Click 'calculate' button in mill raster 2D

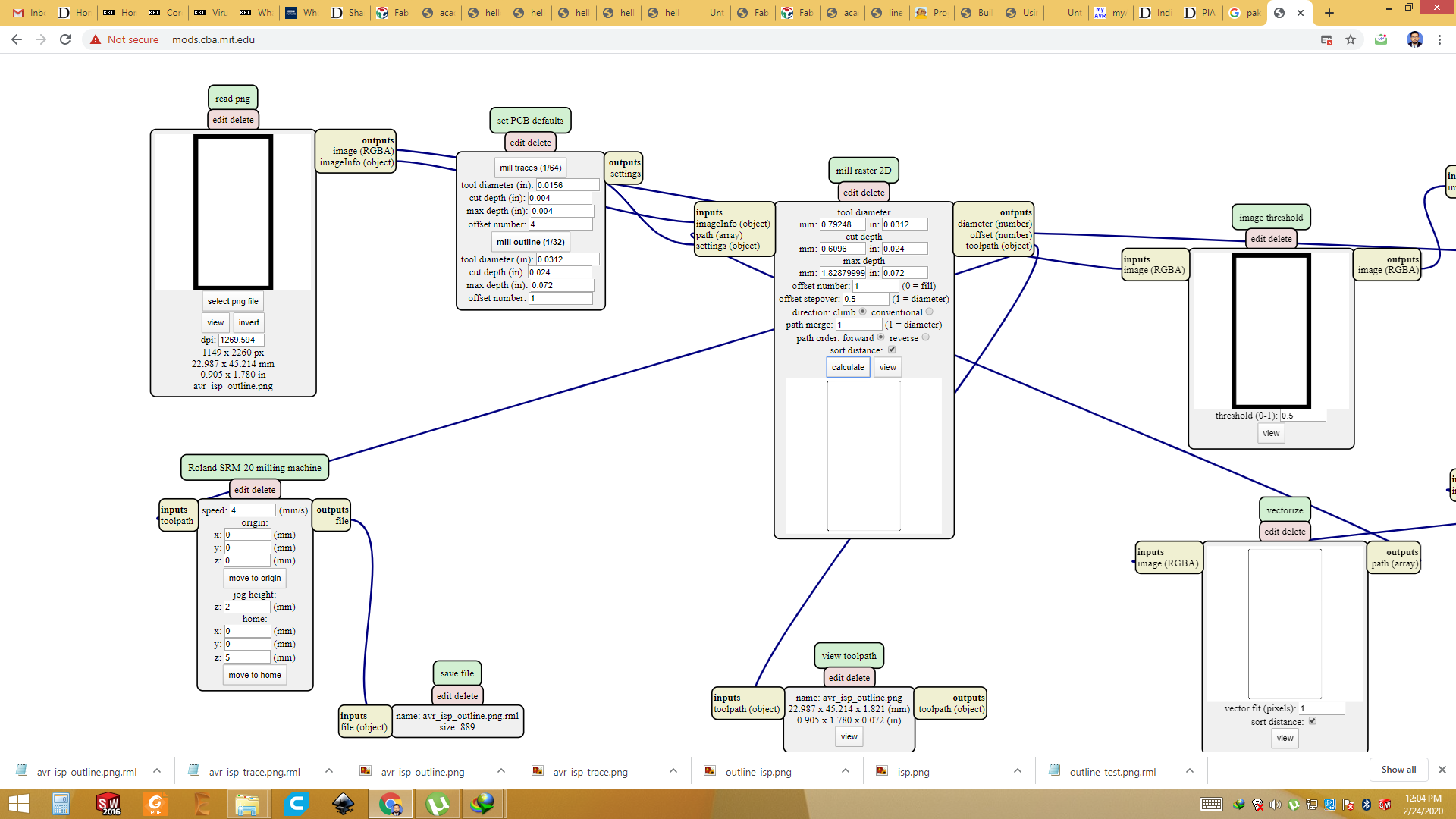click(848, 367)
